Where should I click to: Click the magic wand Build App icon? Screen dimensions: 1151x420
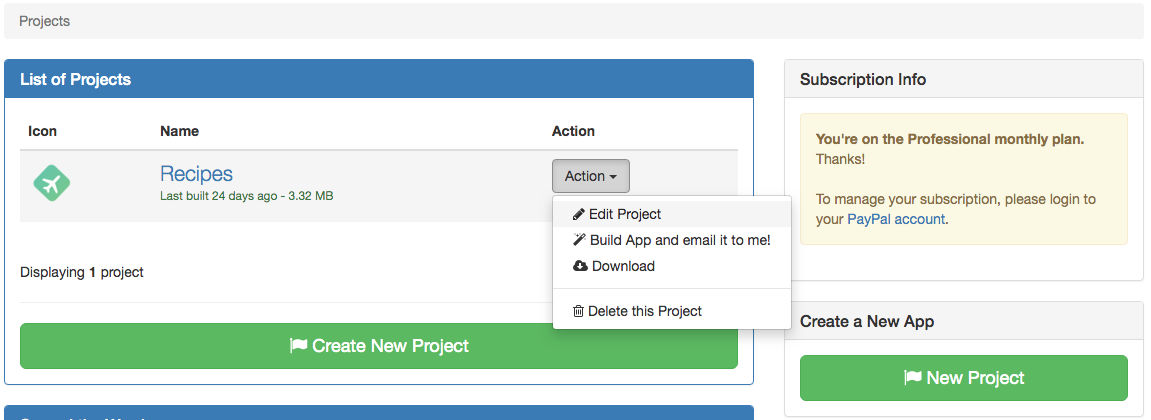(x=579, y=240)
